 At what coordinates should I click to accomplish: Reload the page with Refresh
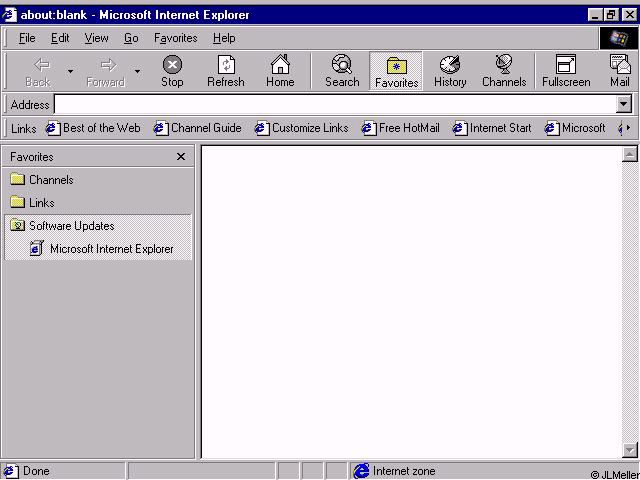(226, 71)
